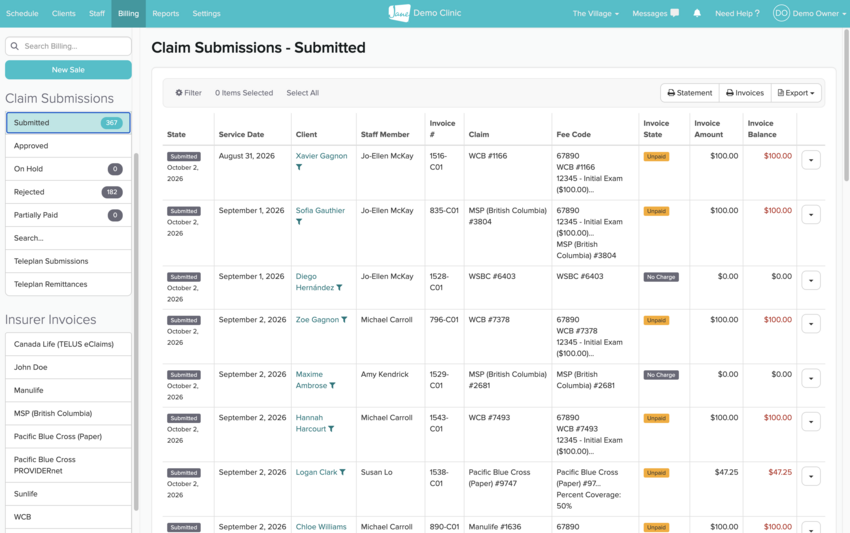The width and height of the screenshot is (850, 533).
Task: Open Manulife insurer invoices
Action: 68,390
